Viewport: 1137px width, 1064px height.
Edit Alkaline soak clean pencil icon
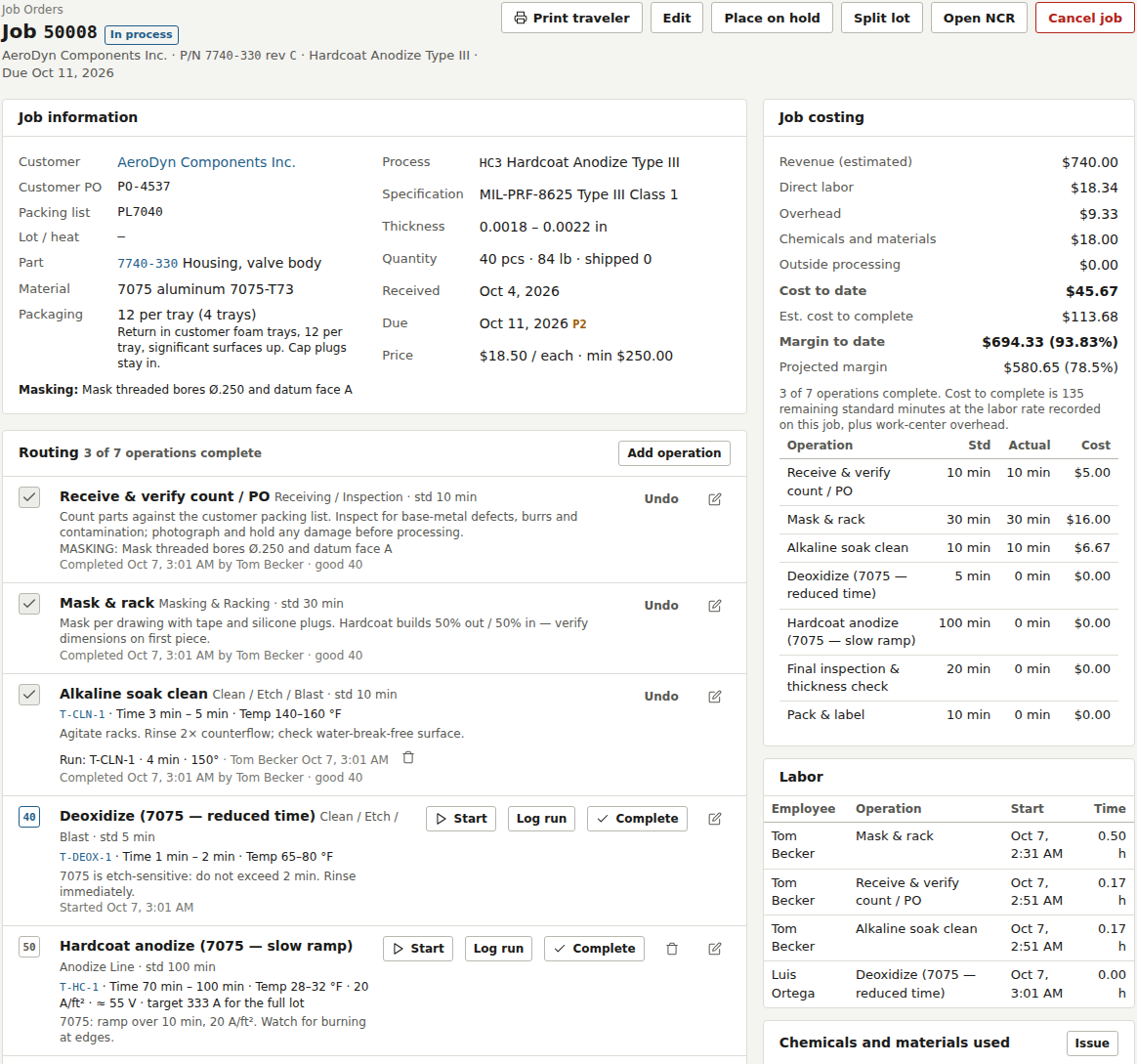click(x=714, y=697)
